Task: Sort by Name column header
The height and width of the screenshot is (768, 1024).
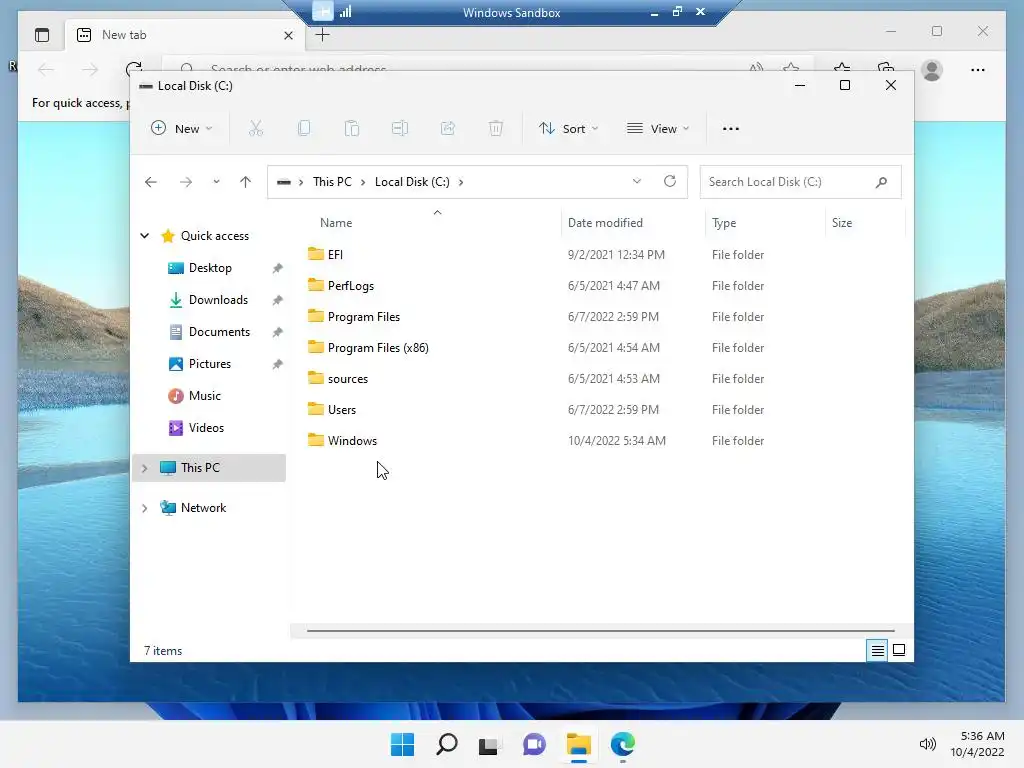Action: click(336, 223)
